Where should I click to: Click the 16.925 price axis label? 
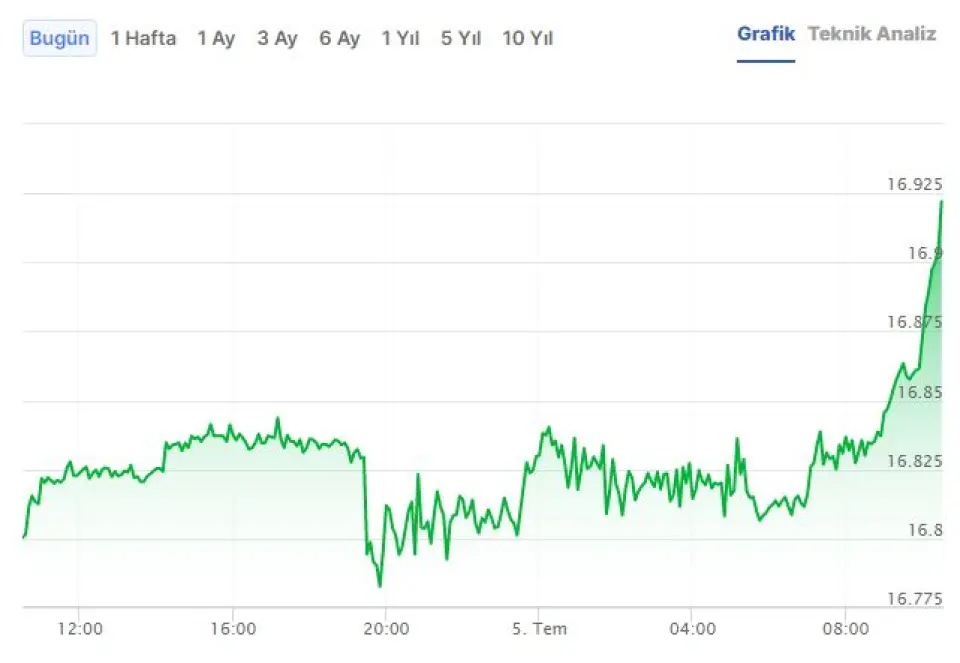point(914,184)
